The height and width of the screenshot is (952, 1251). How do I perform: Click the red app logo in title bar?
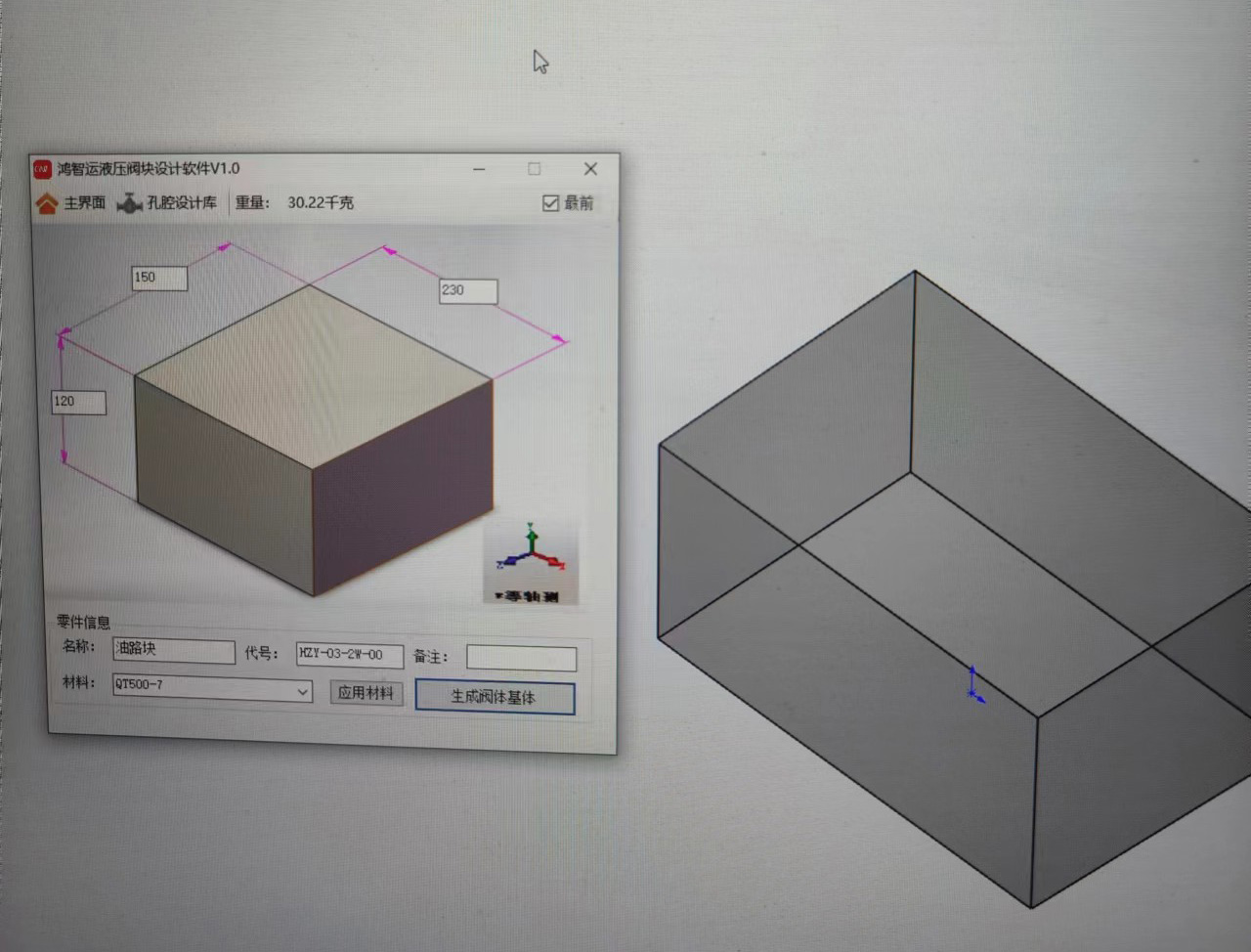click(x=42, y=169)
